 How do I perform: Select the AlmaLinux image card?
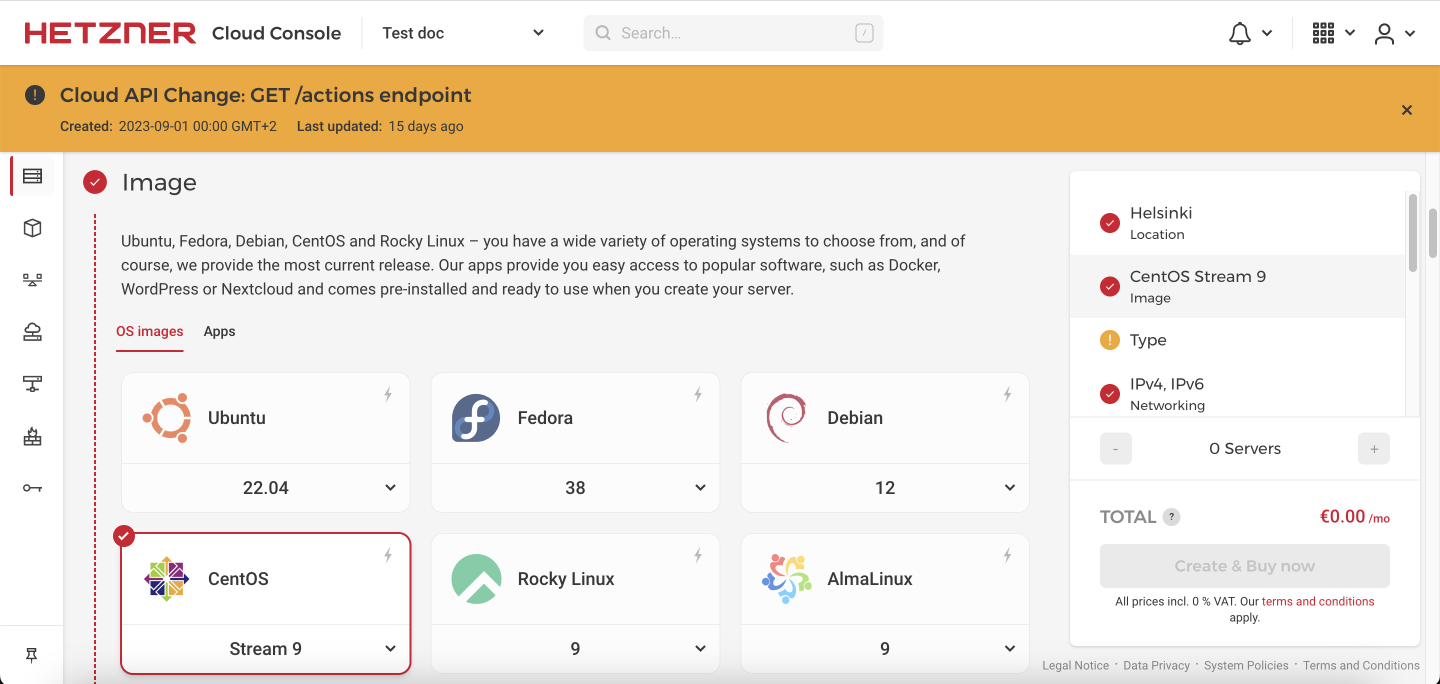click(885, 579)
